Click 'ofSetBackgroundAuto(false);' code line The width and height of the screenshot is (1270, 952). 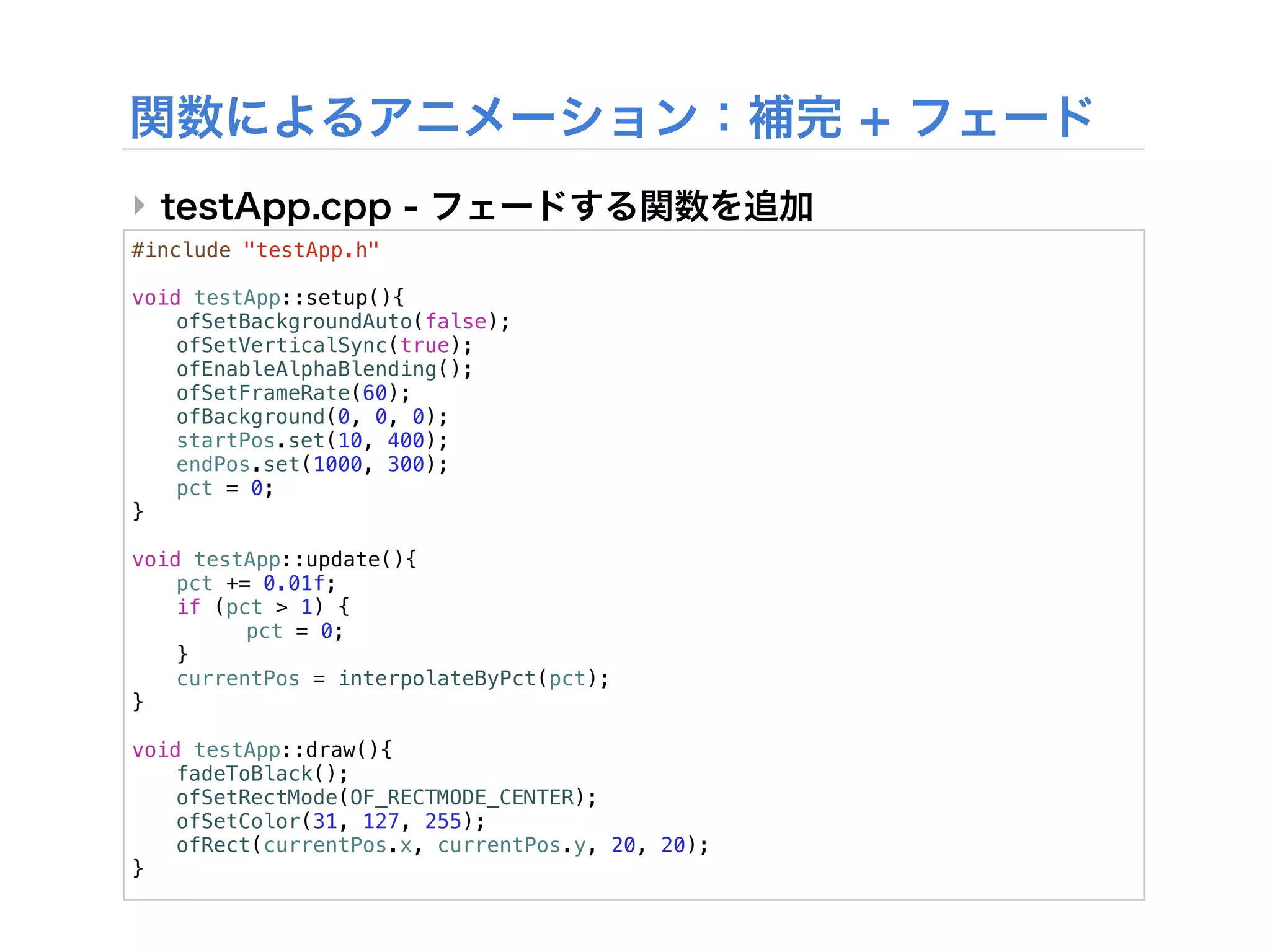(343, 322)
